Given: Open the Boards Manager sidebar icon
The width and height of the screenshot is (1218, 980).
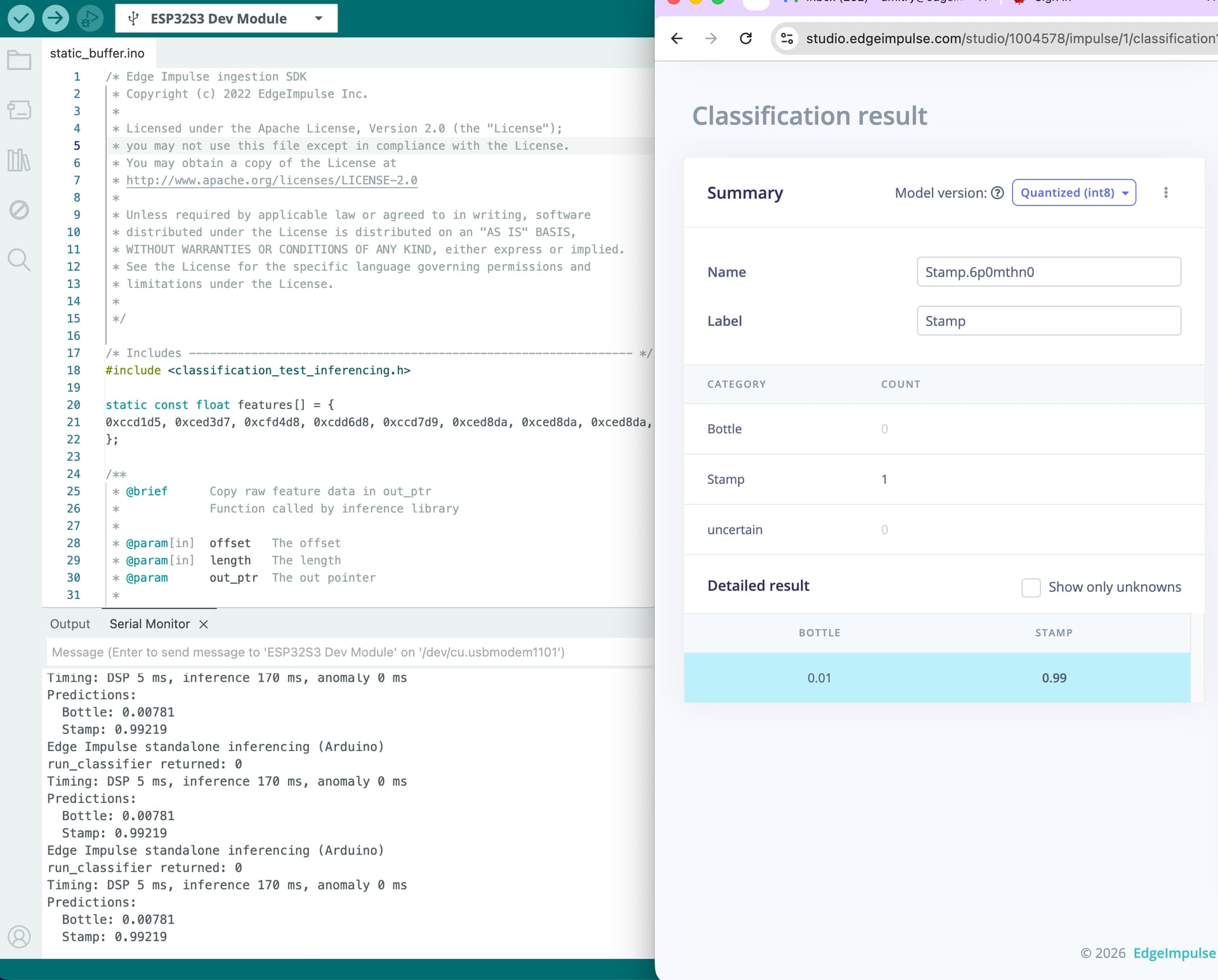Looking at the screenshot, I should point(19,110).
